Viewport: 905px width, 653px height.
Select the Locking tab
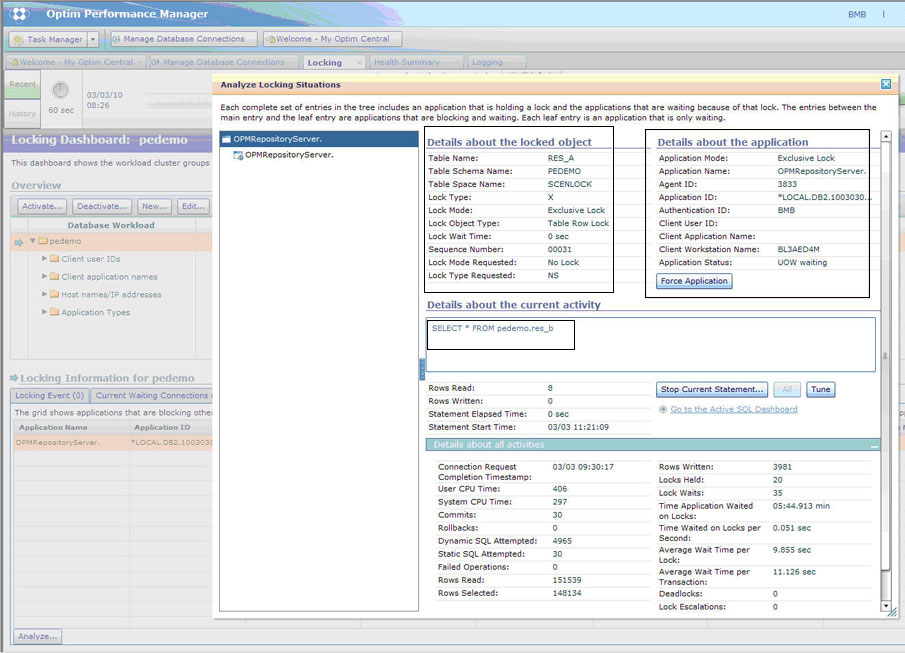pos(335,62)
